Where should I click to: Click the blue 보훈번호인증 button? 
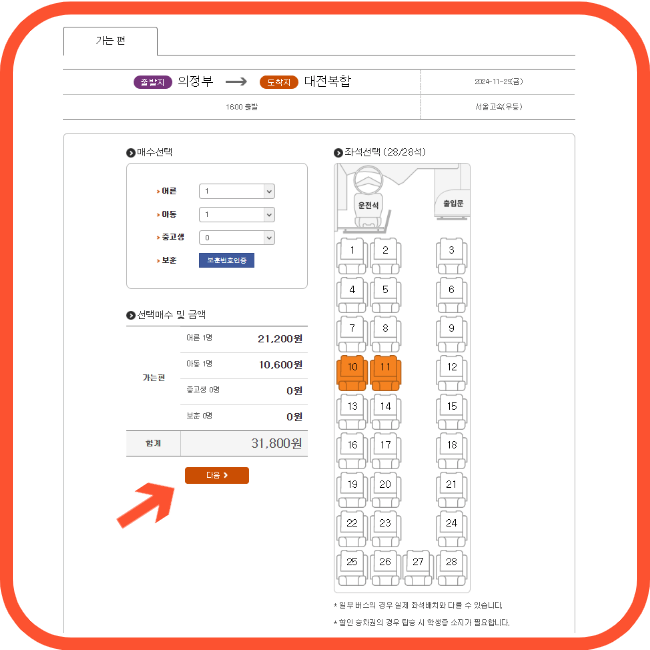[x=226, y=260]
